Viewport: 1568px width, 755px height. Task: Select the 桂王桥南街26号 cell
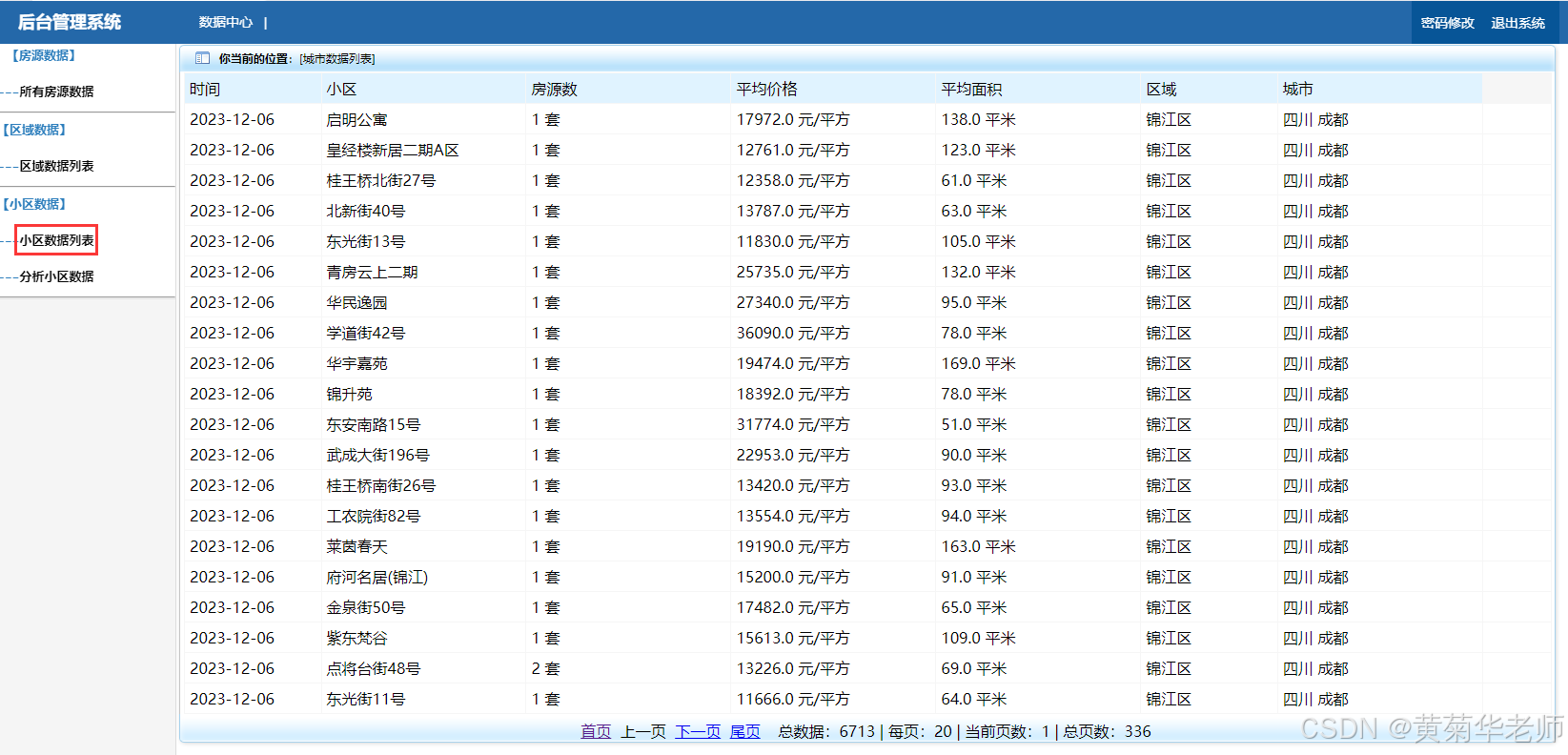[x=381, y=485]
